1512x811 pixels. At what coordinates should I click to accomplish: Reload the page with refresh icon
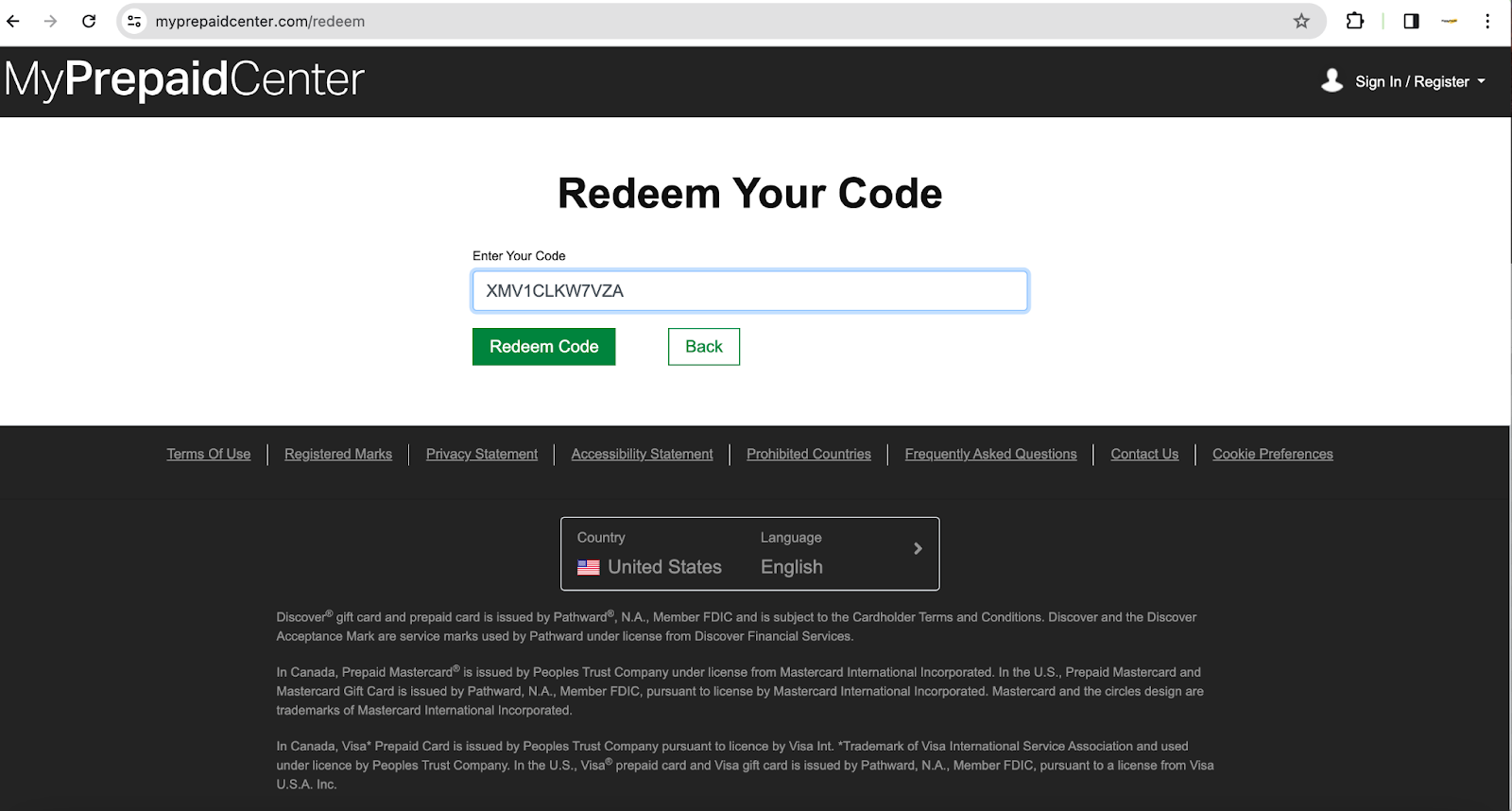89,21
